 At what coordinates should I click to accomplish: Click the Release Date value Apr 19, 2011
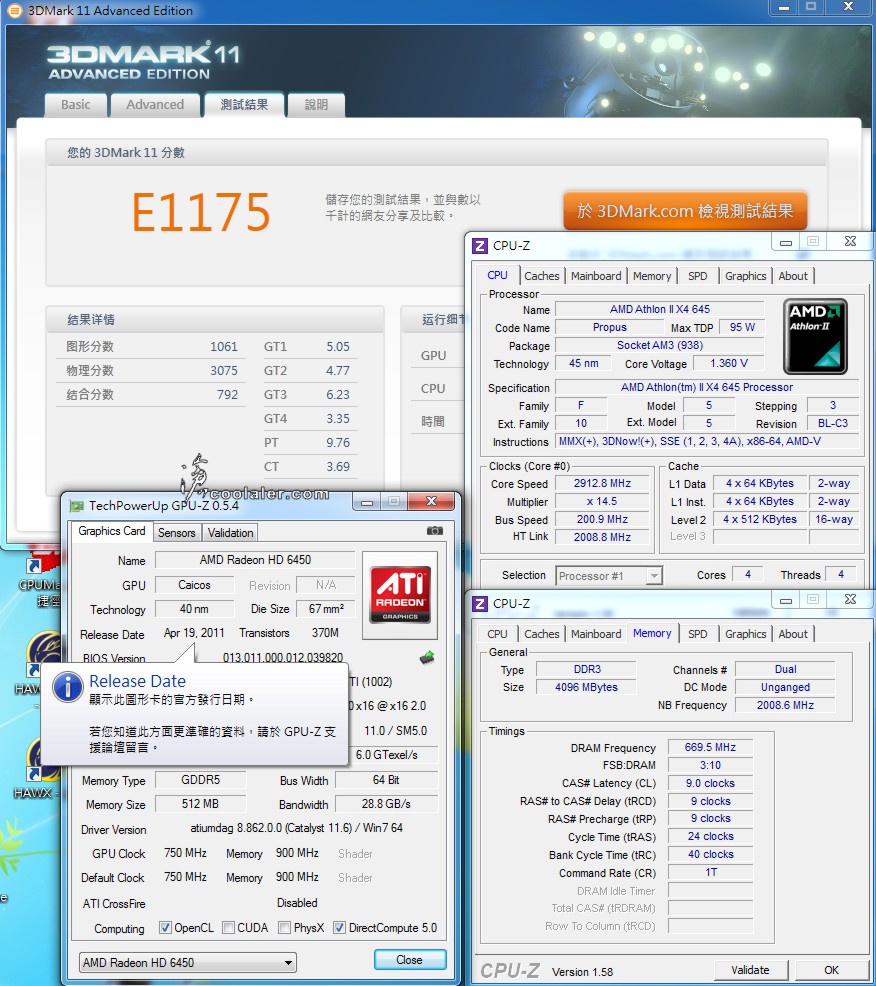click(194, 633)
